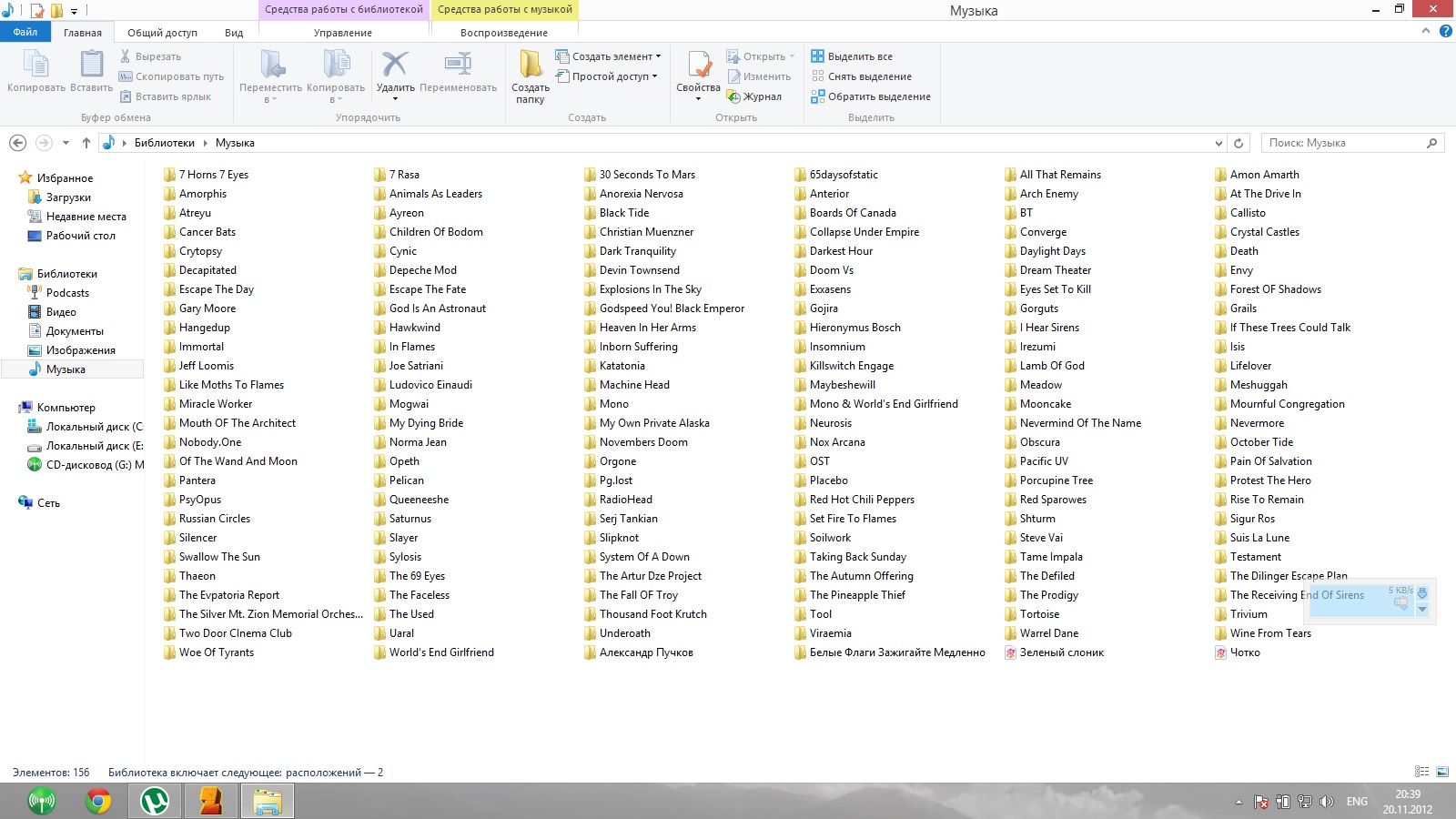
Task: Click the refresh button beside the address bar
Action: point(1239,143)
